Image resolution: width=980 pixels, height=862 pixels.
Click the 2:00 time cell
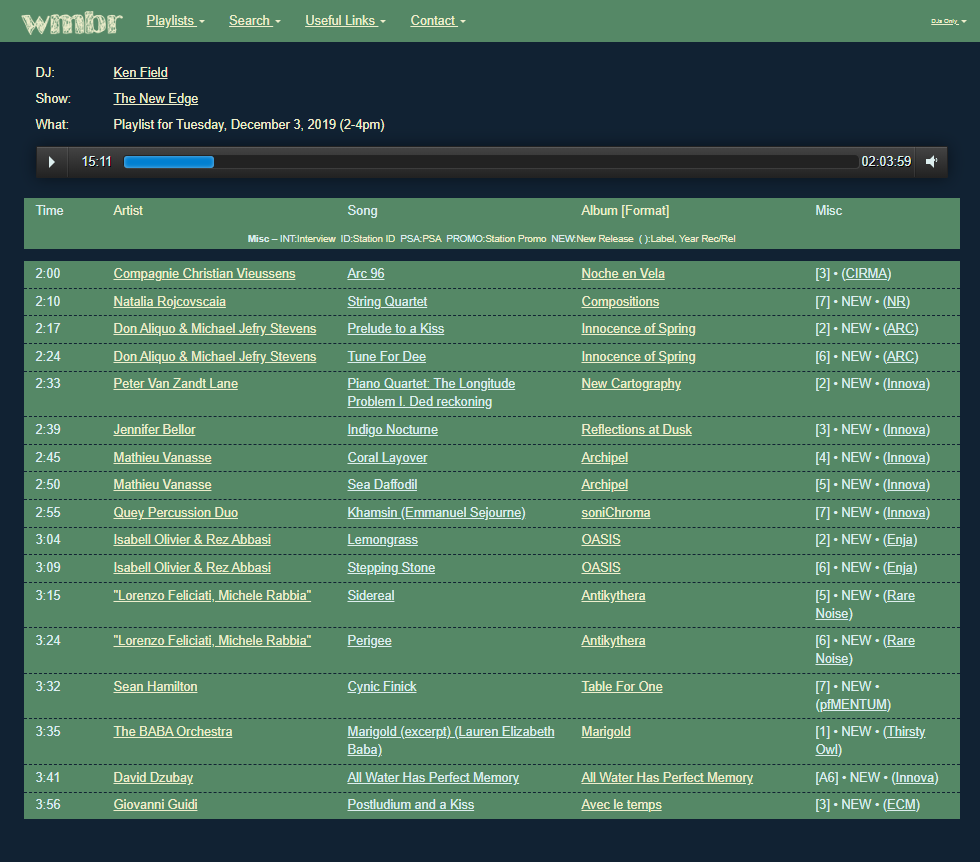(48, 274)
